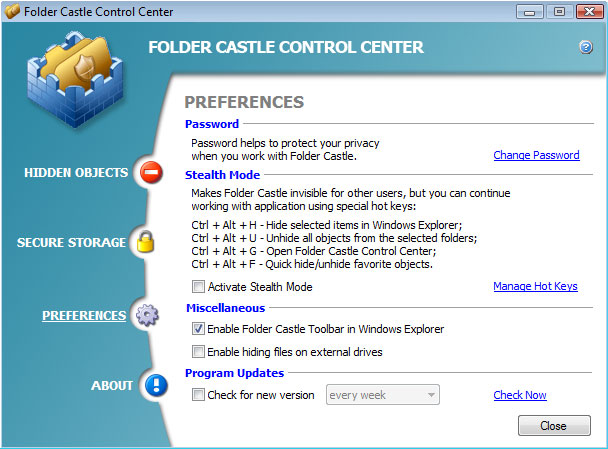Open the Manage Hot Keys link
This screenshot has height=449, width=608.
535,286
